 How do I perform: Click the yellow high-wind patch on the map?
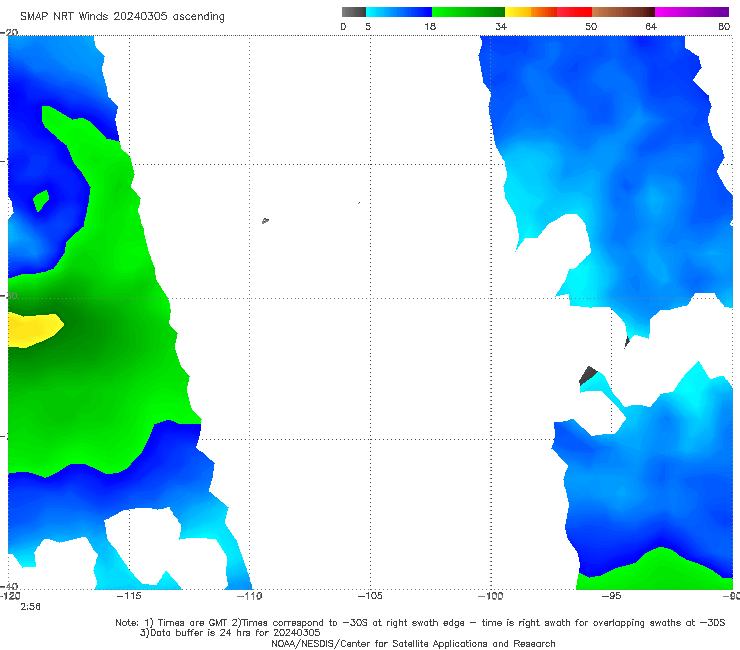(x=33, y=329)
